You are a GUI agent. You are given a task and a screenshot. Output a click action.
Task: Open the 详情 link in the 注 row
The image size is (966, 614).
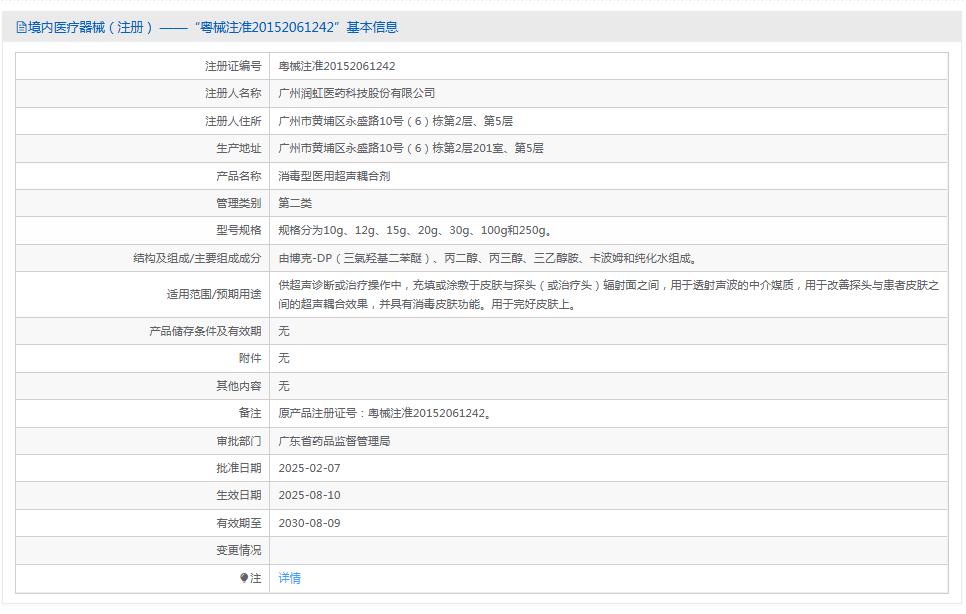pos(289,578)
